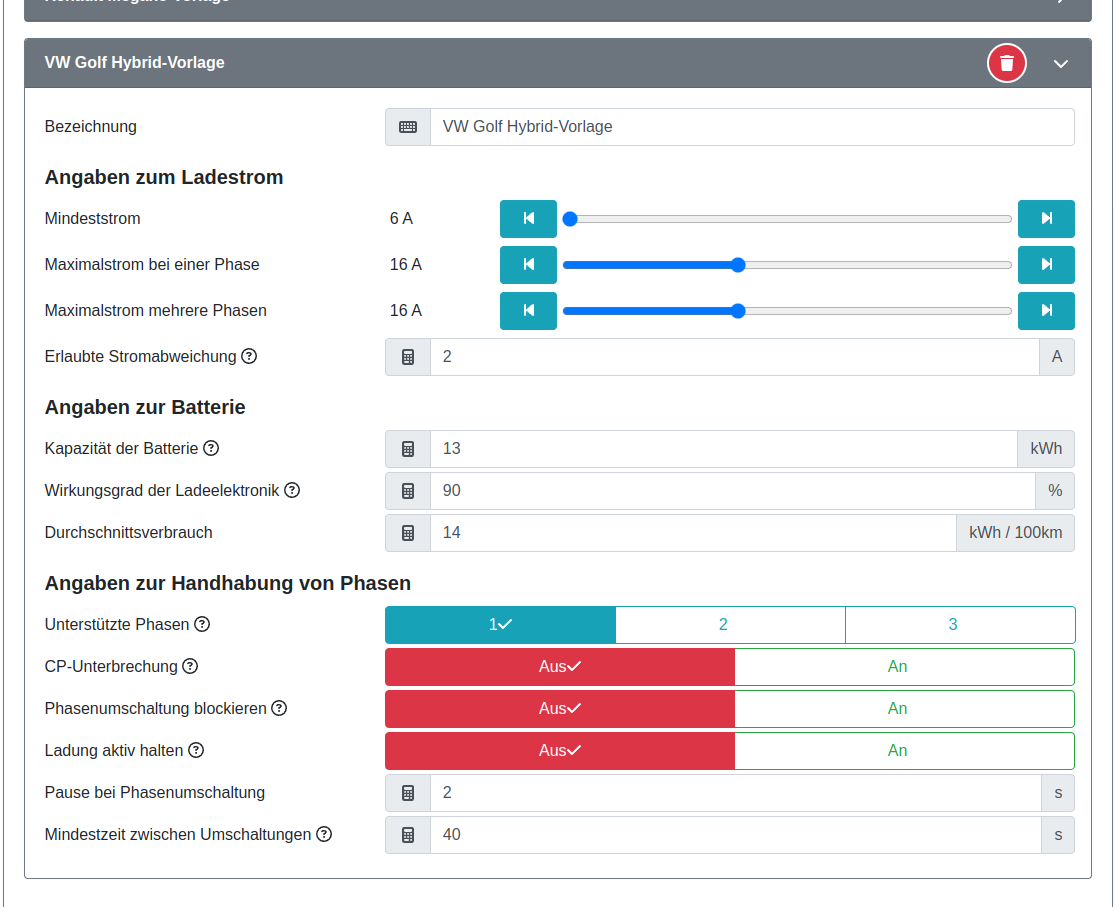Click calculator icon beside Durchschnittsverbrauch
The height and width of the screenshot is (907, 1115).
[x=408, y=533]
